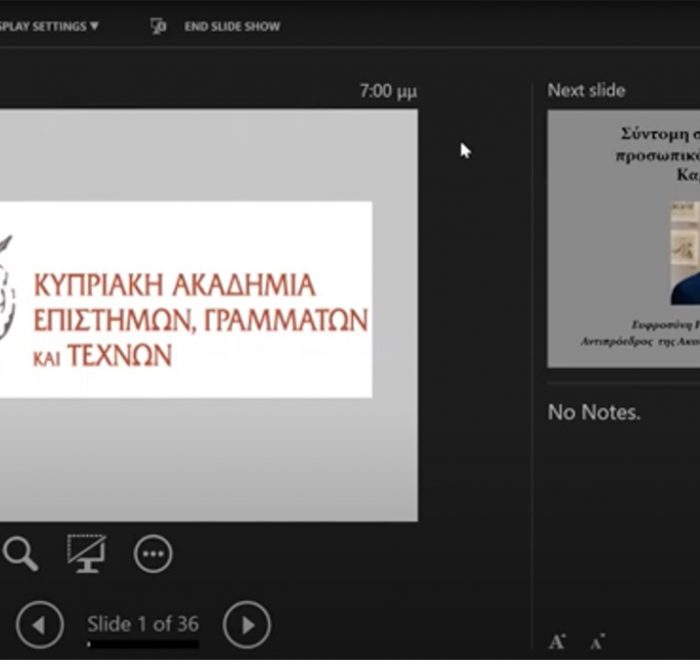This screenshot has height=660, width=700.
Task: Click the 7:00 μμ clock display
Action: [388, 91]
